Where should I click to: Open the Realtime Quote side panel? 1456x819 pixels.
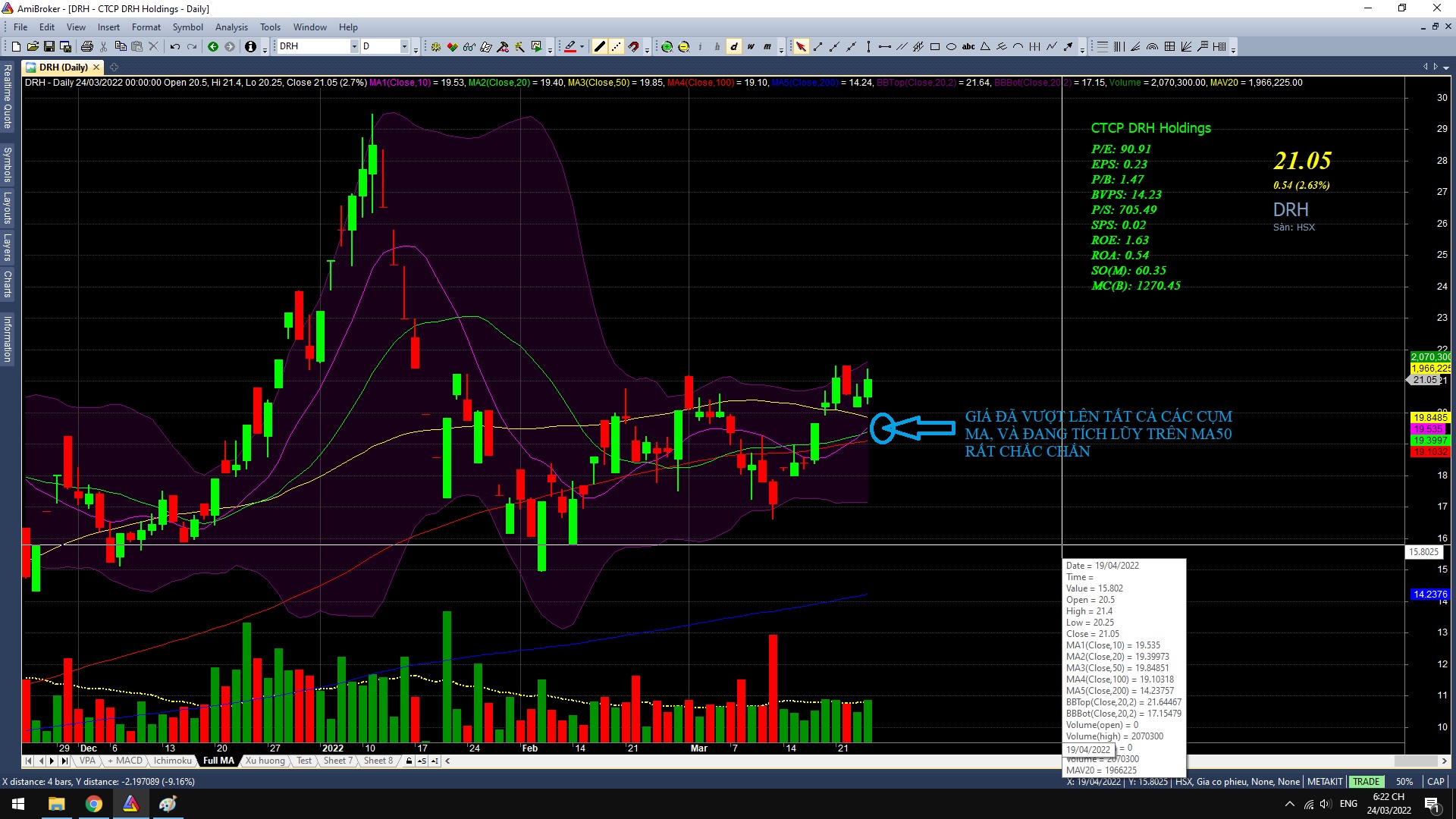8,96
